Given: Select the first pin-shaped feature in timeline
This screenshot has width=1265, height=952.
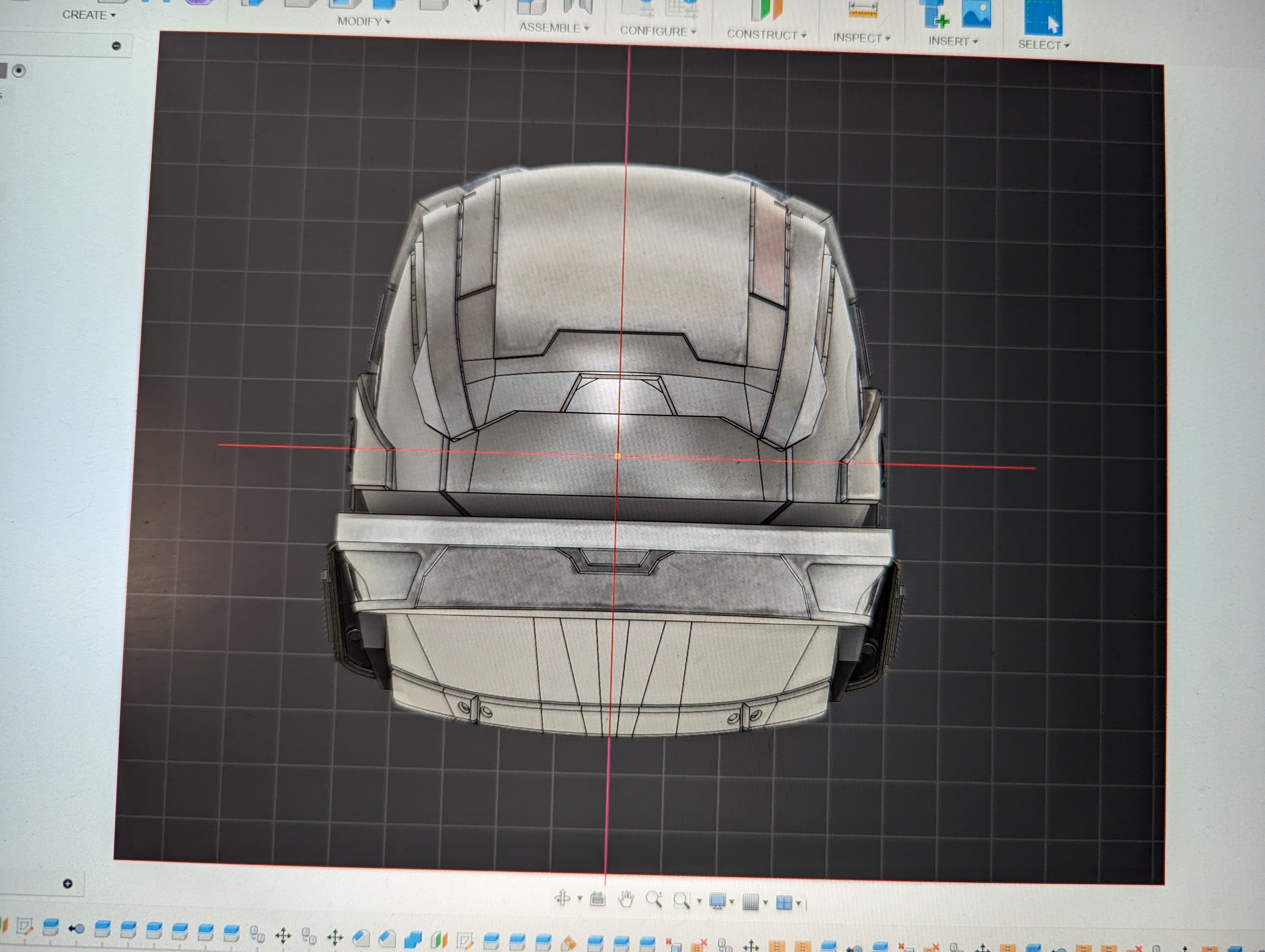Looking at the screenshot, I should 76,929.
